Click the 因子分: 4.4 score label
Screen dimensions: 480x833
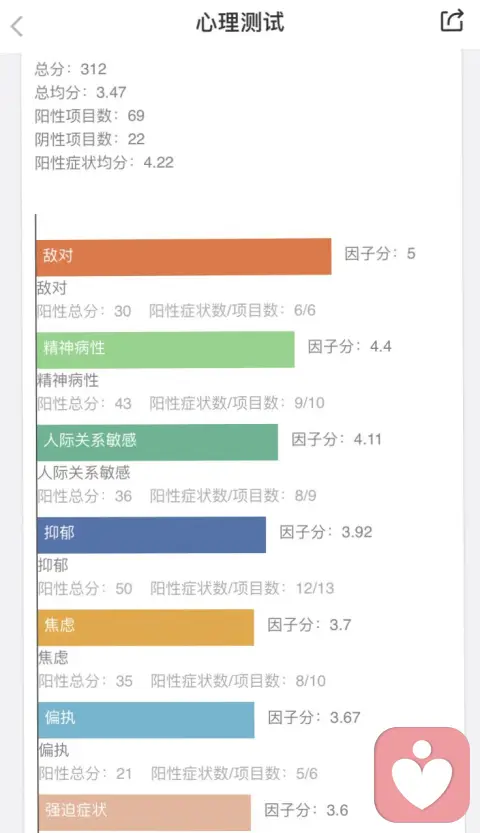point(349,346)
